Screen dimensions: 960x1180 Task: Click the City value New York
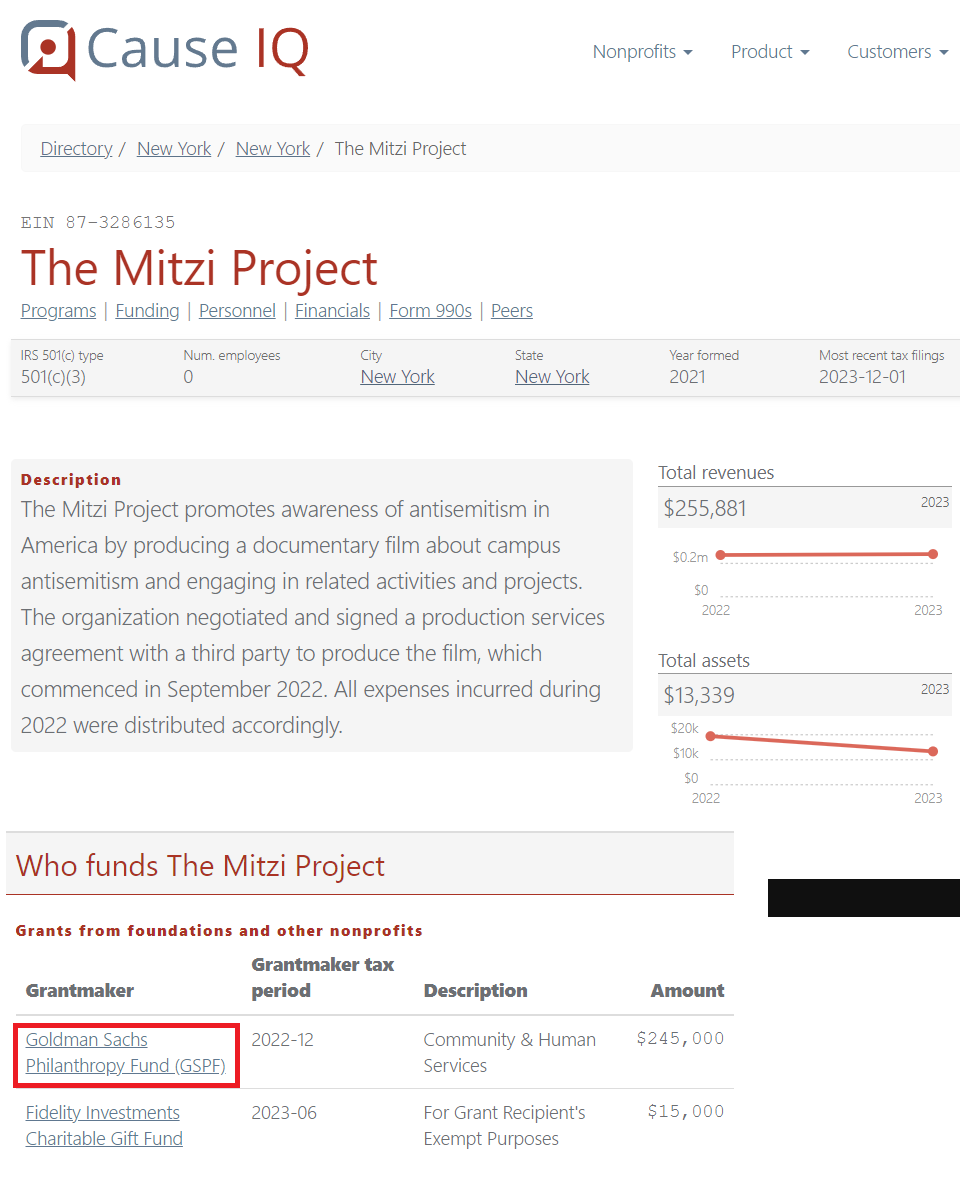coord(397,377)
